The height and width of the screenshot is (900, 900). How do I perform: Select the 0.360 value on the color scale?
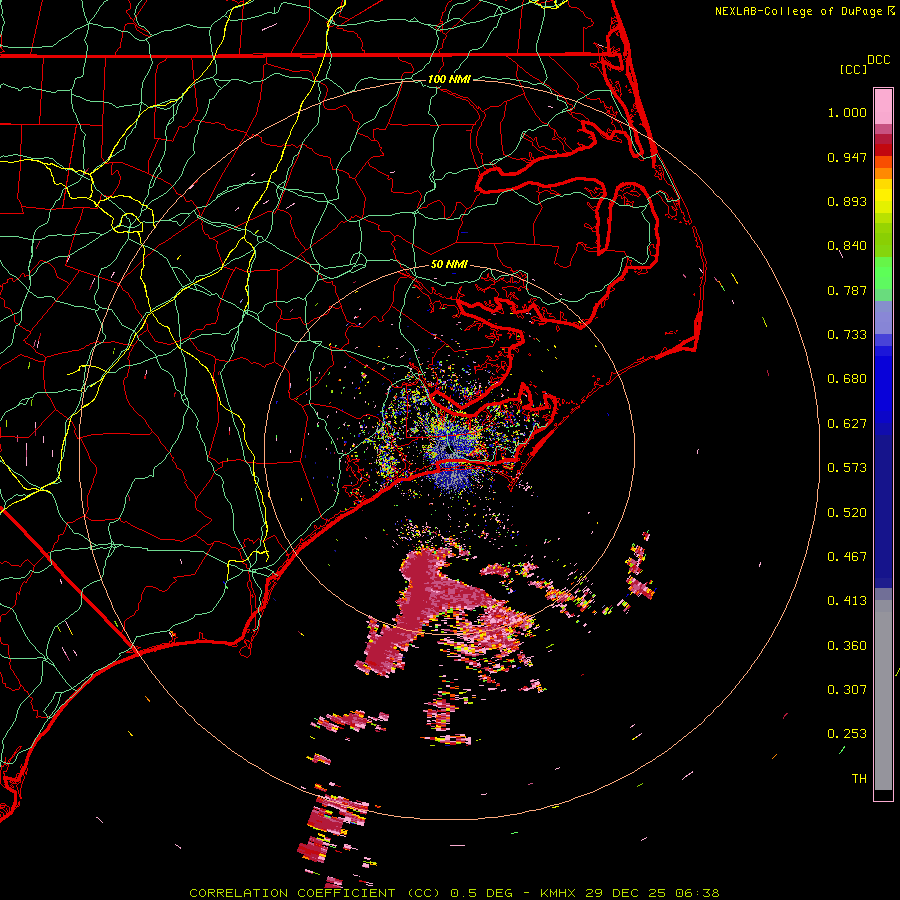[847, 646]
